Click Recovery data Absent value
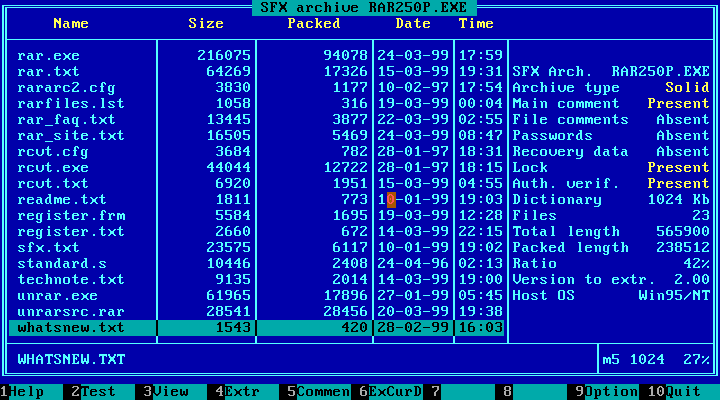720x400 pixels. [x=683, y=152]
